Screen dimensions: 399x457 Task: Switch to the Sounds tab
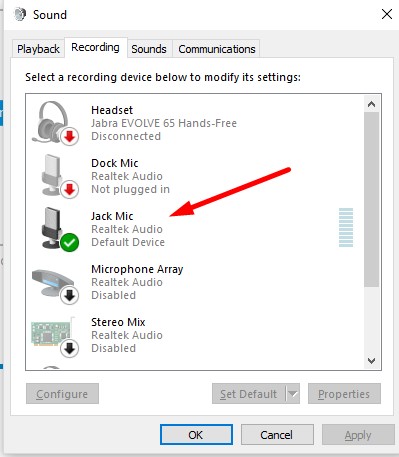tap(149, 49)
